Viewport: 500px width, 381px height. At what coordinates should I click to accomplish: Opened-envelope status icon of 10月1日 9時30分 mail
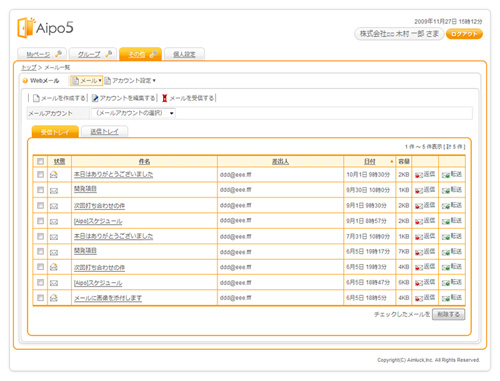54,174
